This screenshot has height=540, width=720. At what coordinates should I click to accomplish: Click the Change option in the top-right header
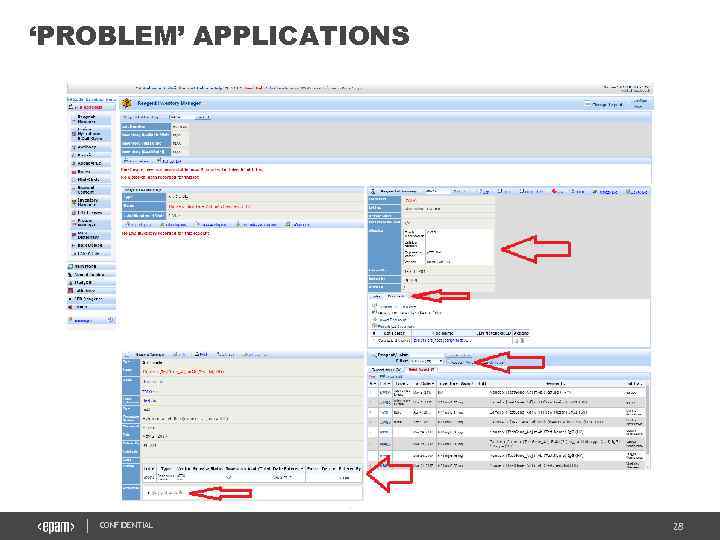pyautogui.click(x=604, y=105)
